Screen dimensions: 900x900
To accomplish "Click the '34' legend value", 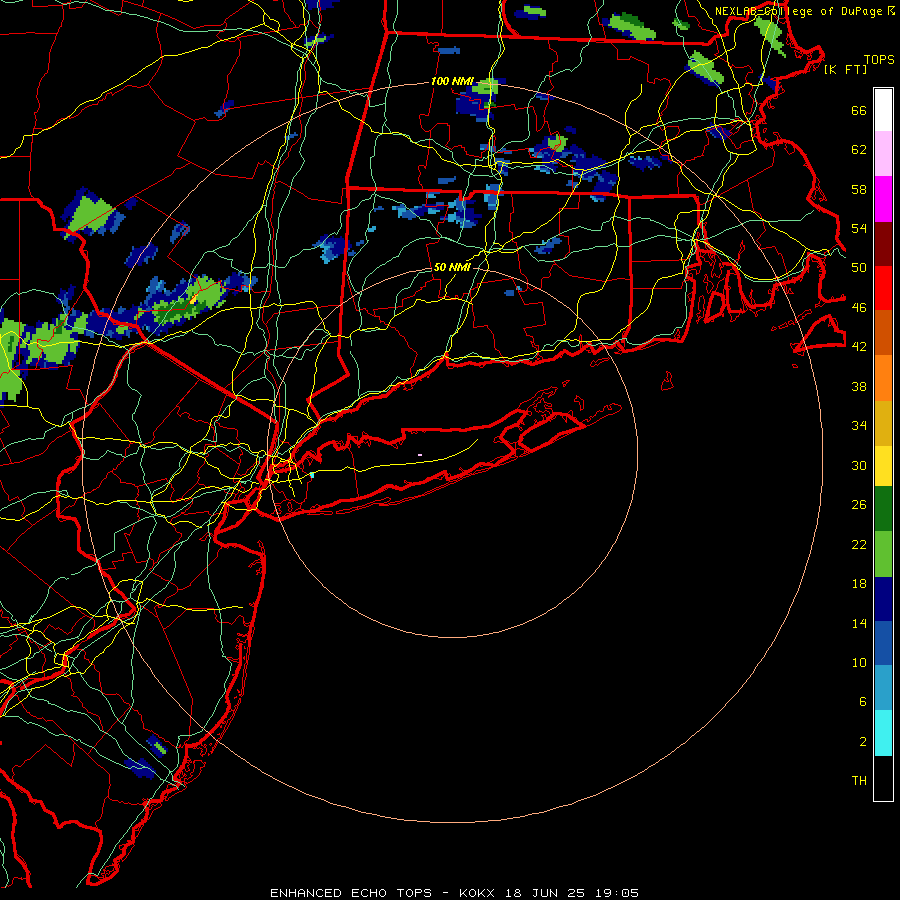I will (859, 425).
